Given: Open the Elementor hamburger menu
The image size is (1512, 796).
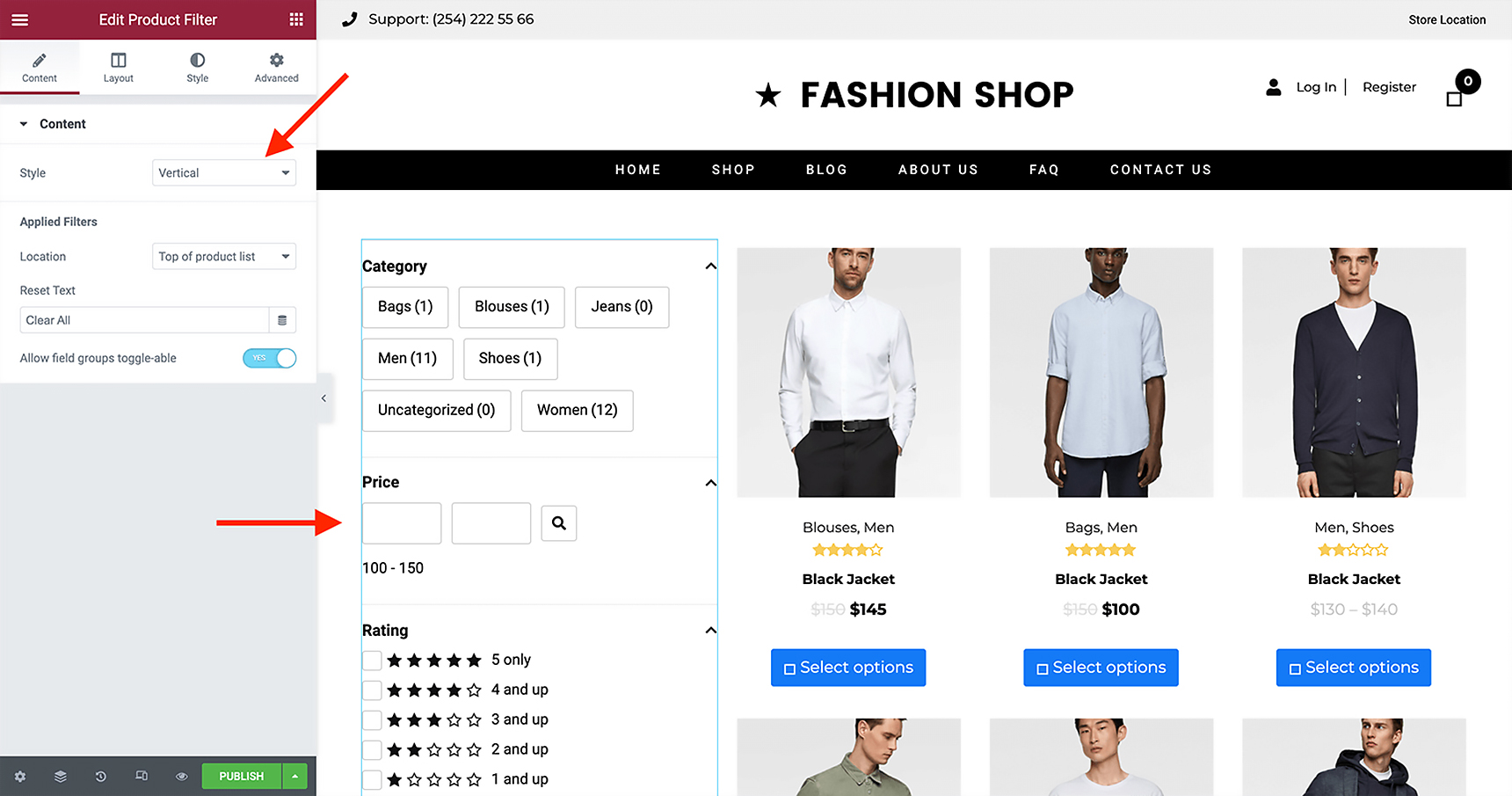Looking at the screenshot, I should (x=19, y=19).
